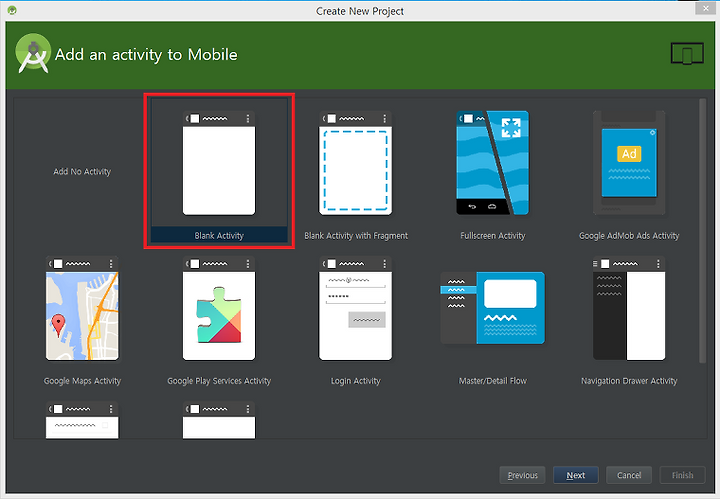This screenshot has width=720, height=499.
Task: Click the Previous button
Action: click(x=522, y=475)
